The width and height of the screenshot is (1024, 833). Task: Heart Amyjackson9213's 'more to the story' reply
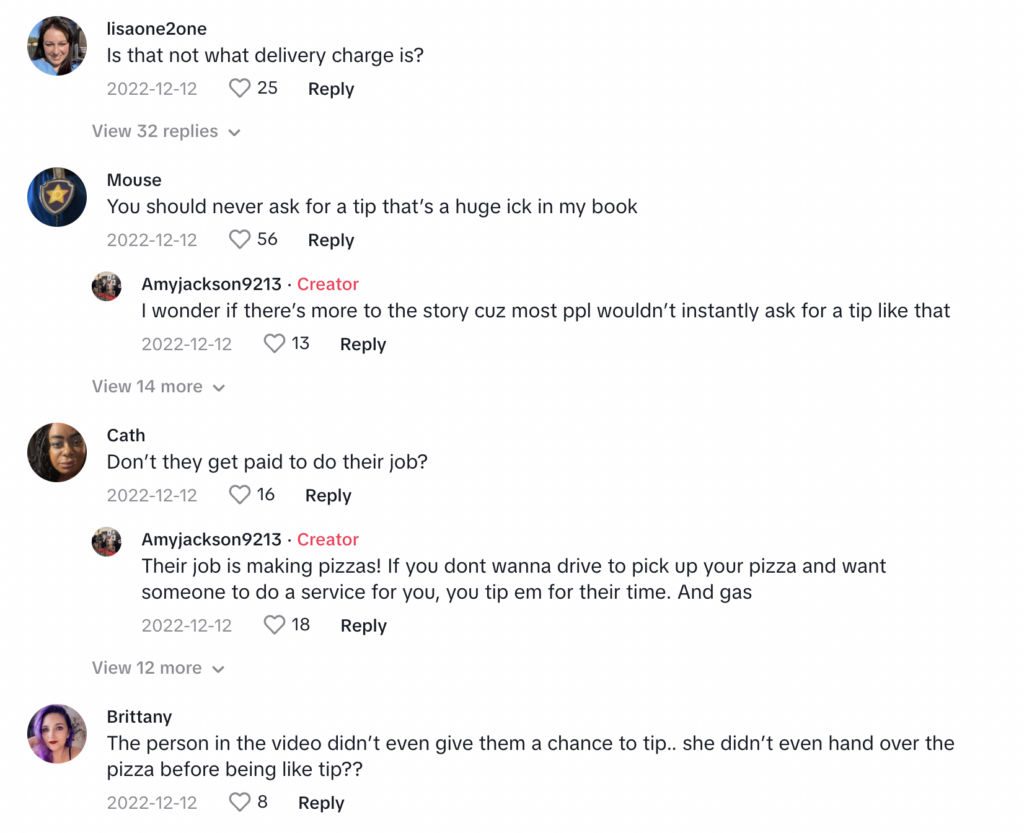pos(274,344)
